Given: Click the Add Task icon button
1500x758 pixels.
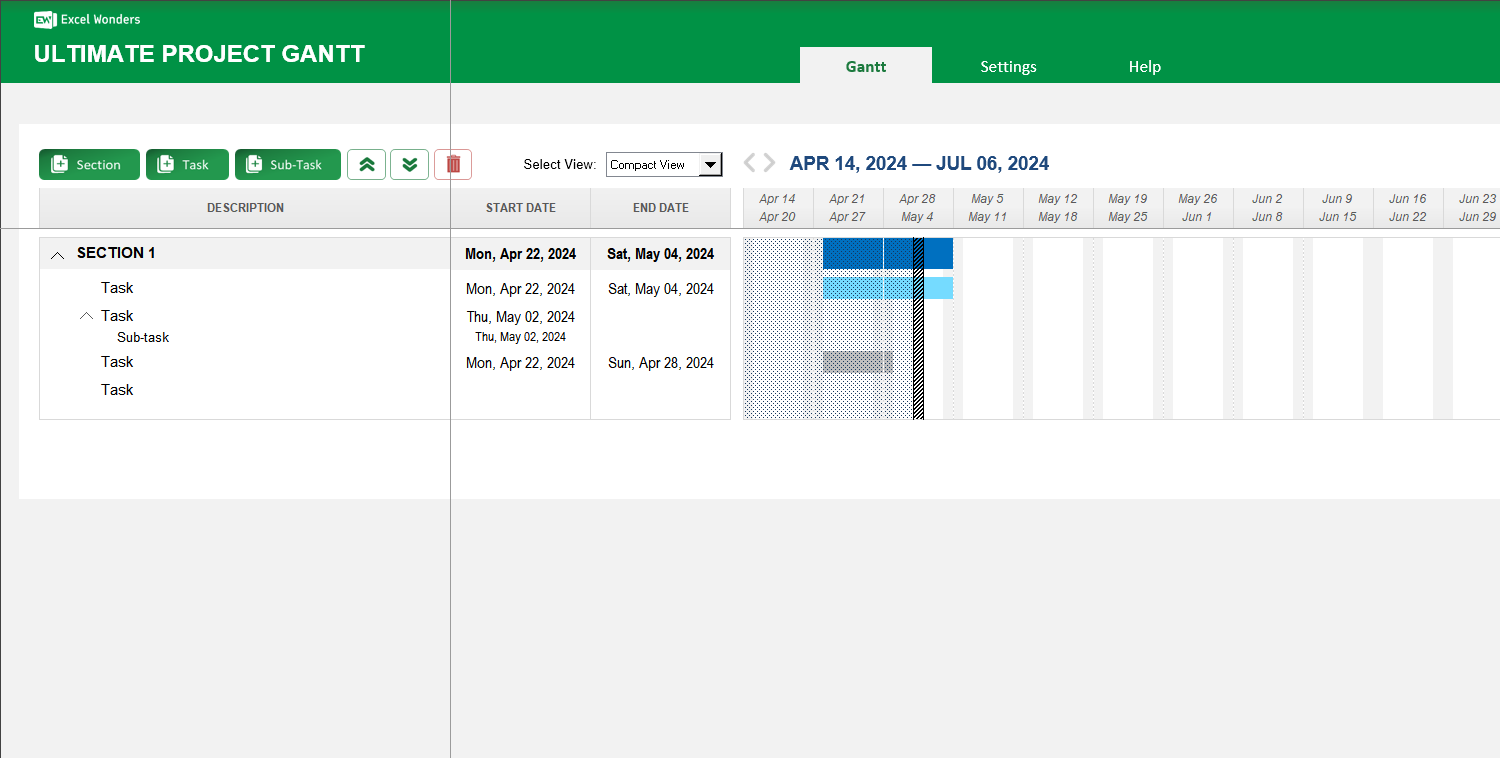Looking at the screenshot, I should [x=187, y=164].
